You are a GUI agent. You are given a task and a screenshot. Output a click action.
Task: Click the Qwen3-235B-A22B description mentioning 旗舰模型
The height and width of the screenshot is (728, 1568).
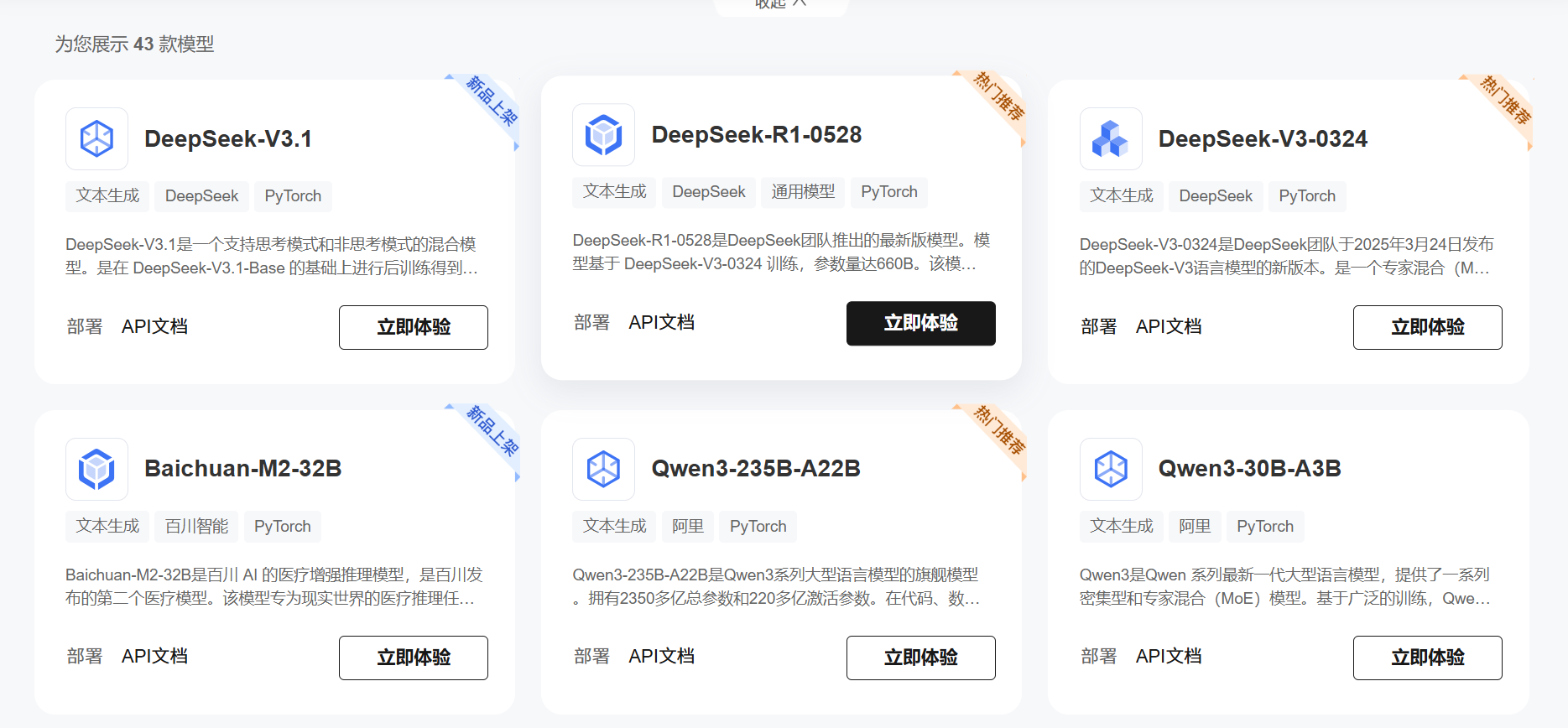[777, 586]
